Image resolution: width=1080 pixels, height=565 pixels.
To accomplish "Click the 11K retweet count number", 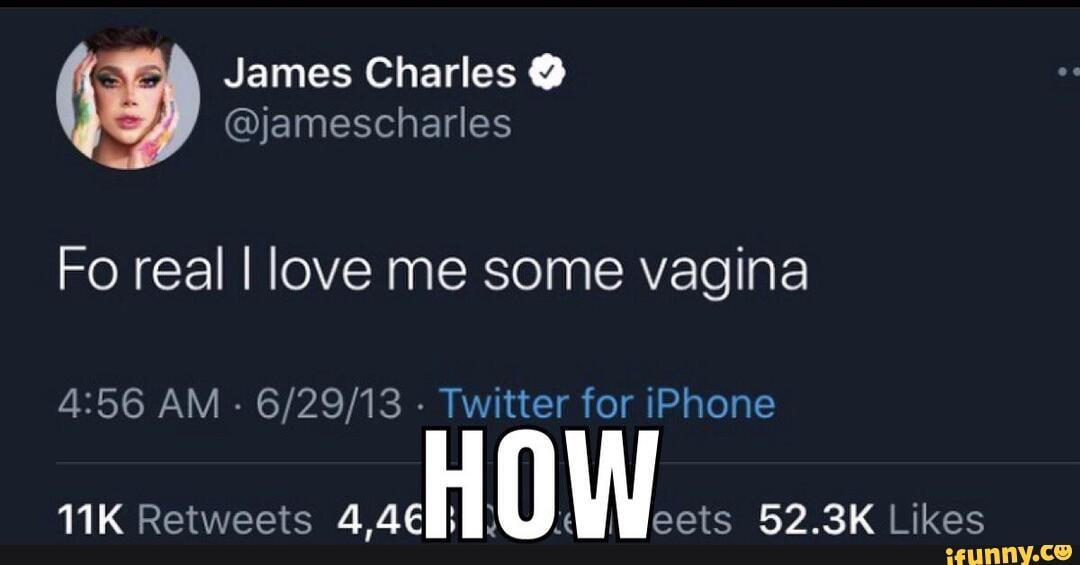I will pos(90,520).
